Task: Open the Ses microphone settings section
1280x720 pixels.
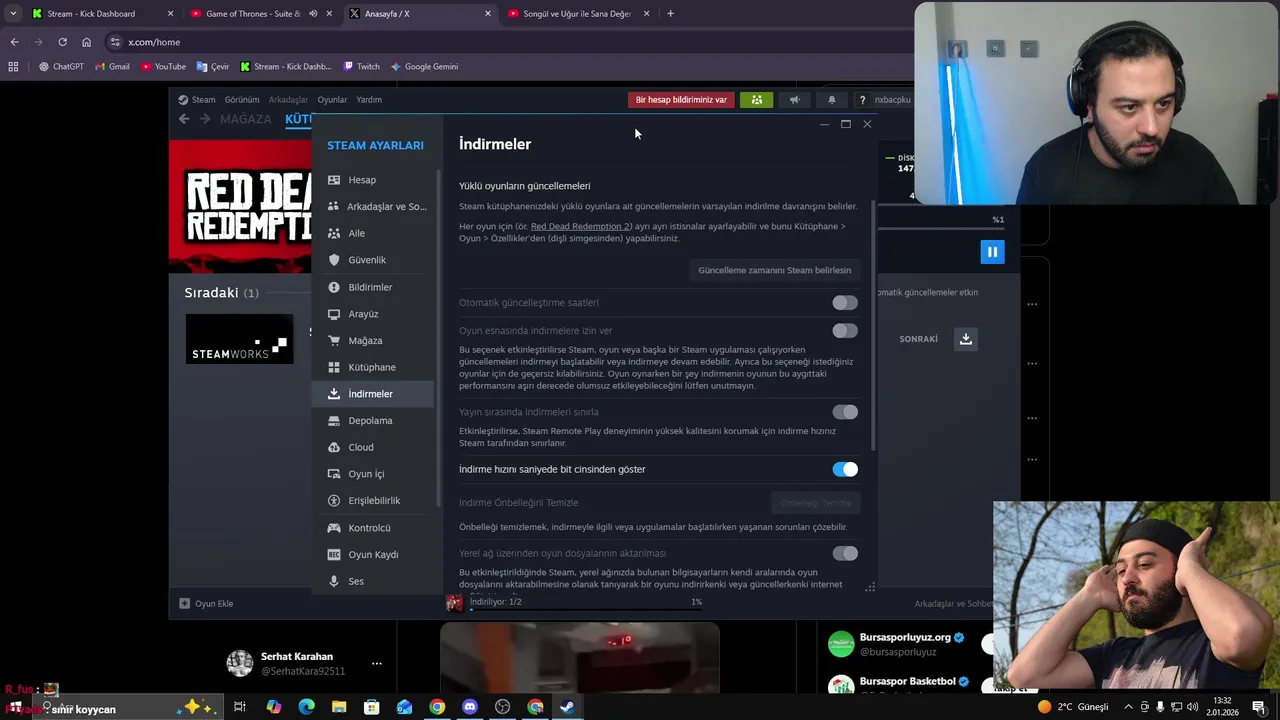Action: point(373,581)
